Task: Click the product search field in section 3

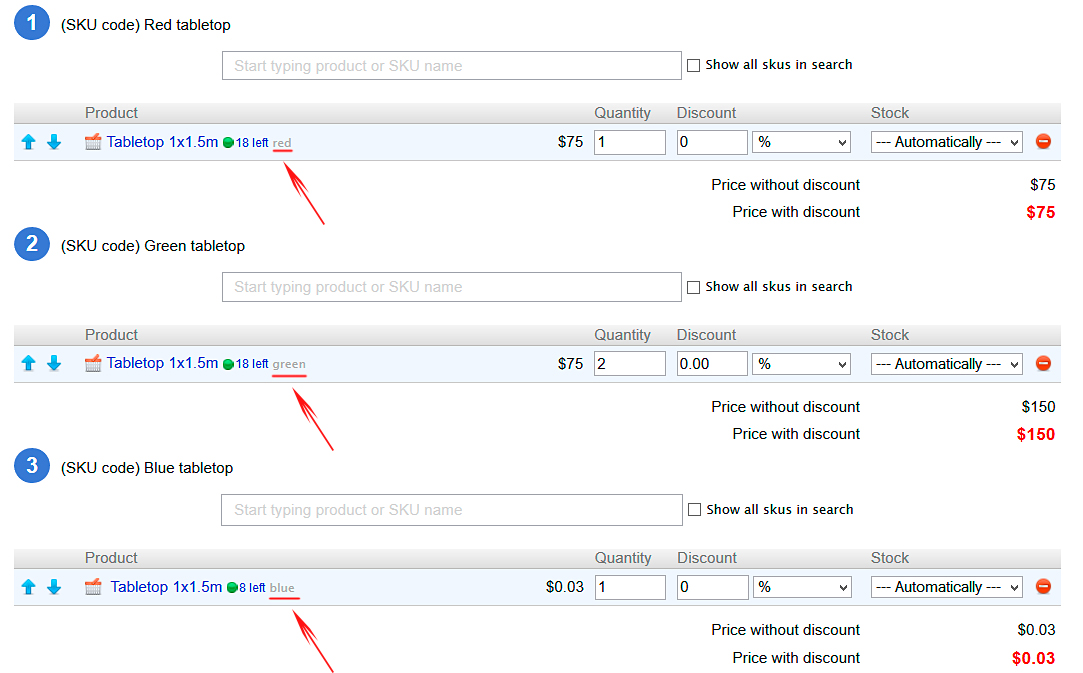Action: [451, 510]
